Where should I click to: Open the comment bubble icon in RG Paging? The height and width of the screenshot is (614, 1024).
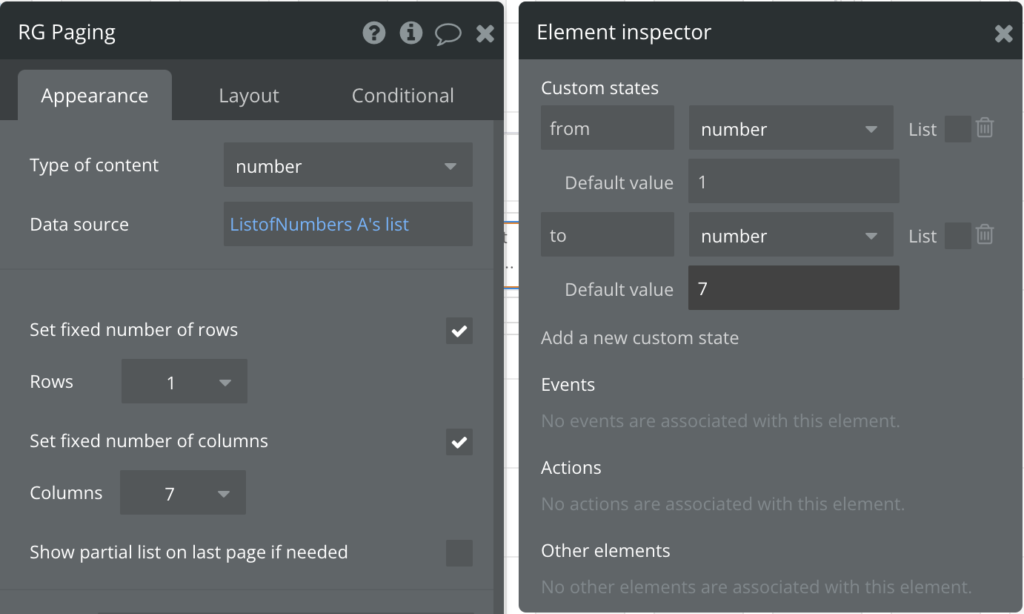point(448,34)
